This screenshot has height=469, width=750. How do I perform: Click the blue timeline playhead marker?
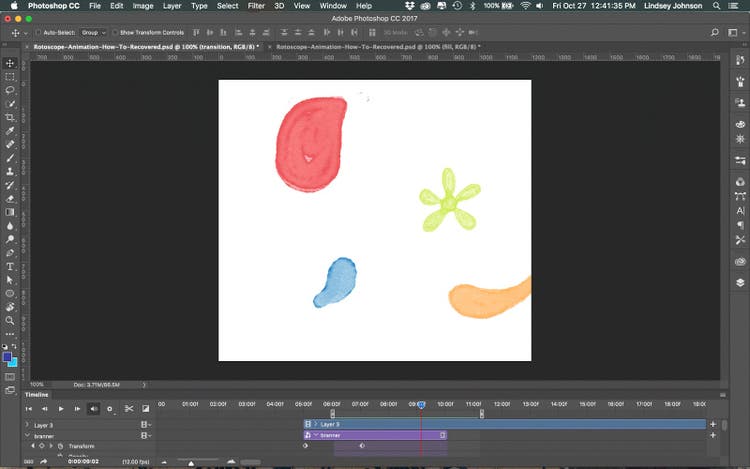(x=421, y=404)
